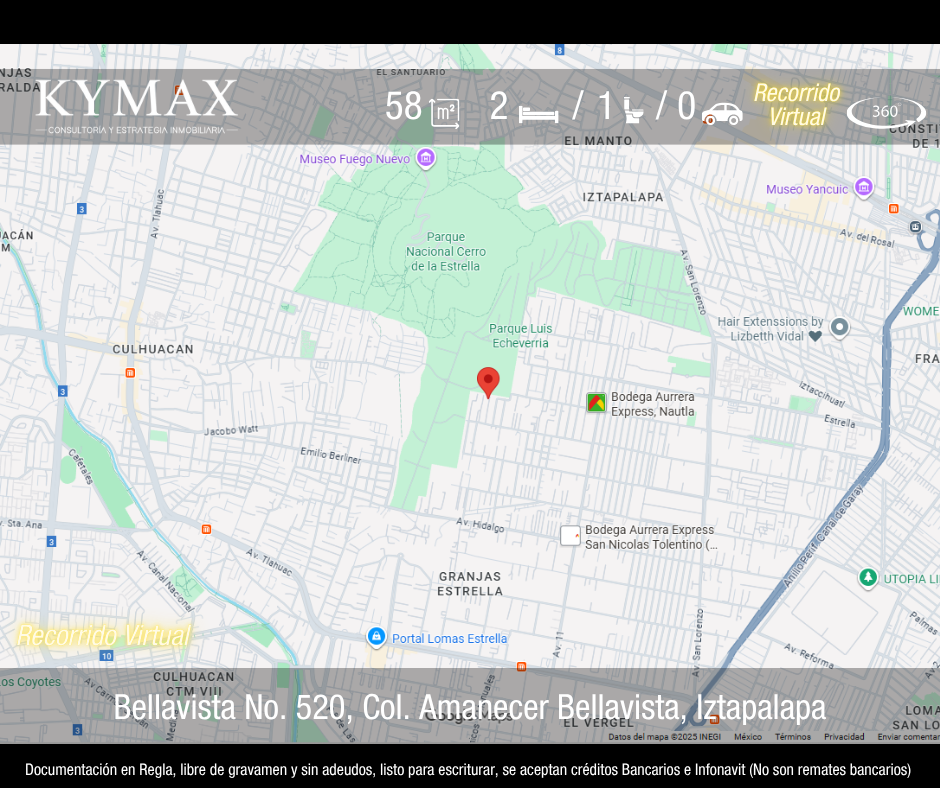Click the Bodega Aurrera Express Nautla logo

596,403
